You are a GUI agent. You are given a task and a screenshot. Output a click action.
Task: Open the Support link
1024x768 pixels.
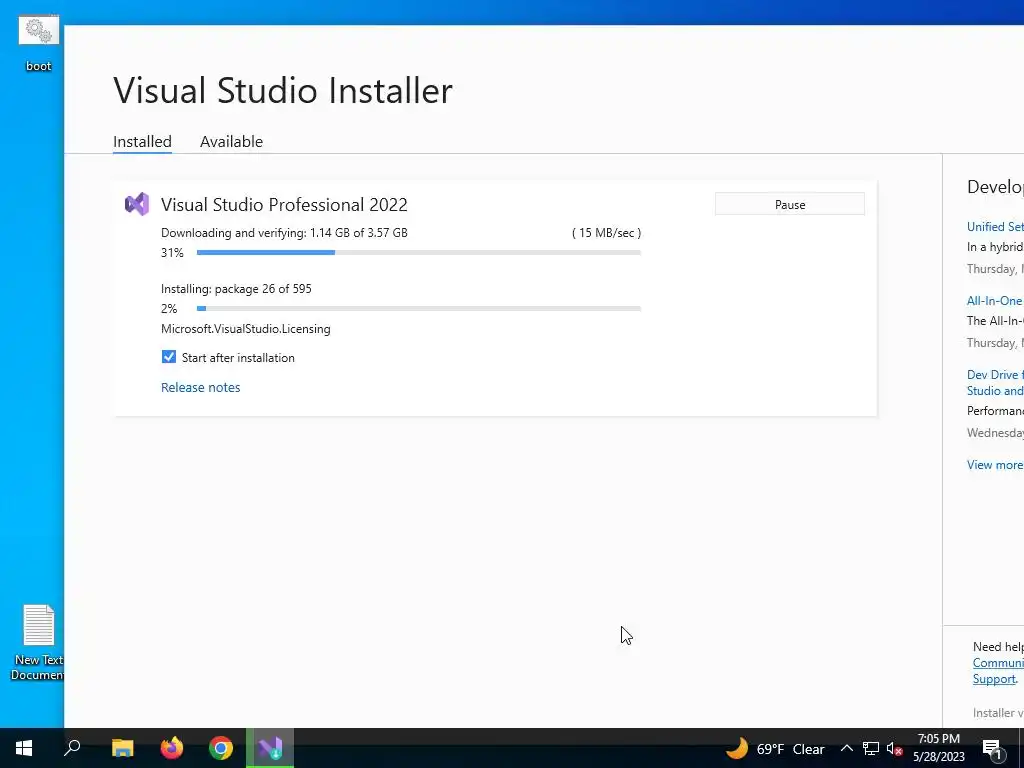click(x=994, y=679)
